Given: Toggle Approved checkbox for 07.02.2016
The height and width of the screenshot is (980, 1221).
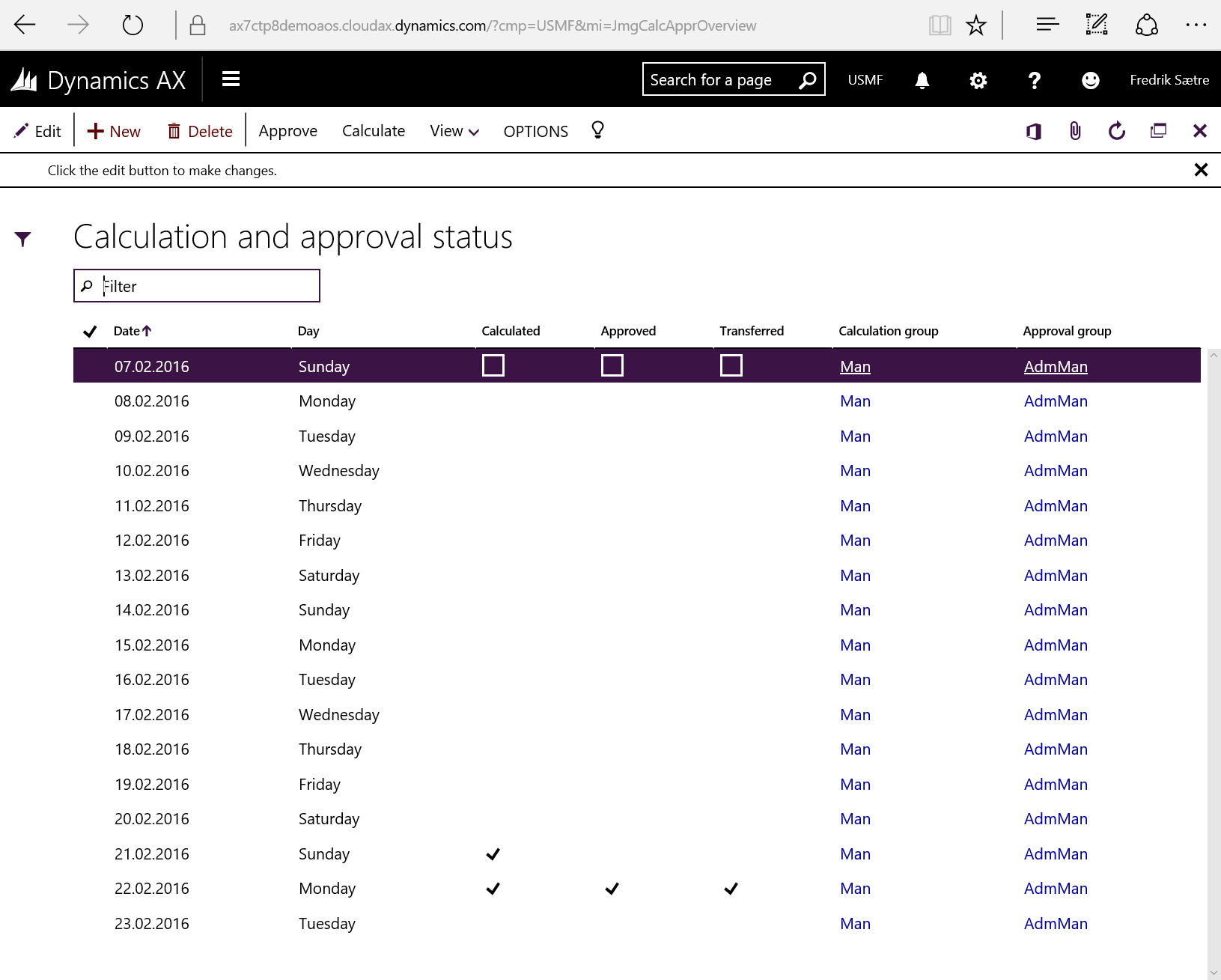Looking at the screenshot, I should [612, 365].
